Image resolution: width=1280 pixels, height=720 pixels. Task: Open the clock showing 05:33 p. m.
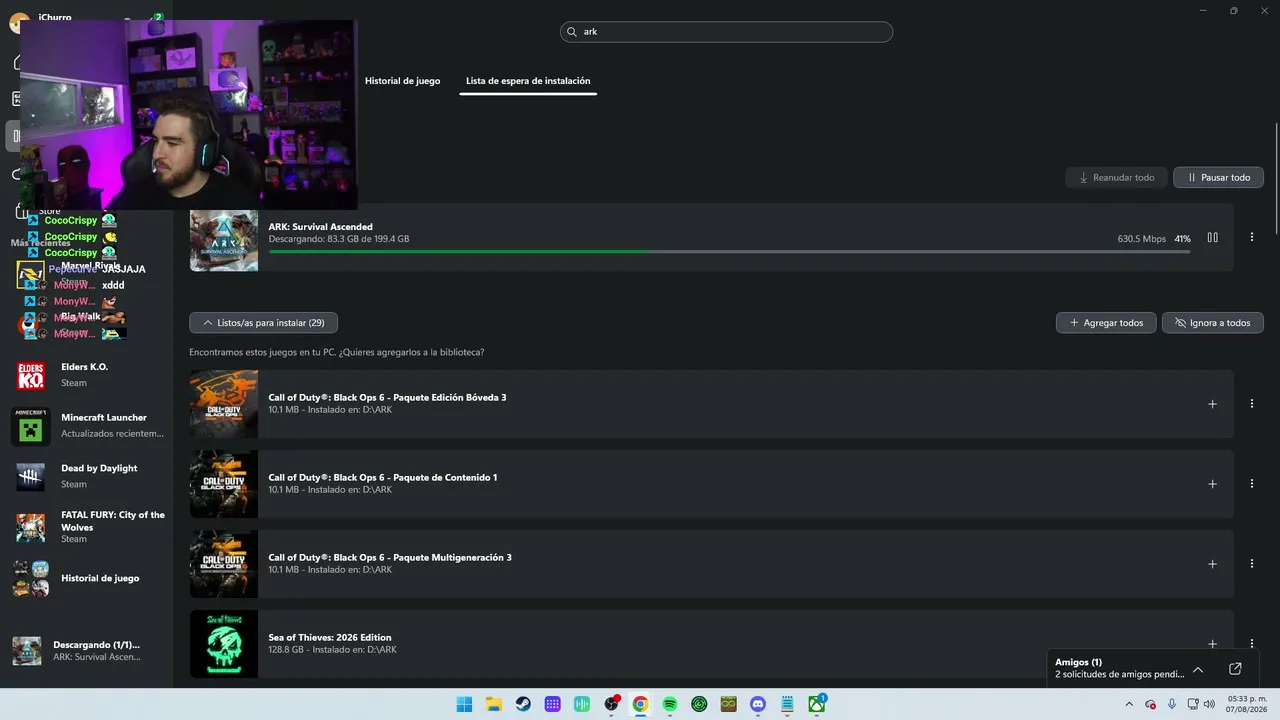(x=1245, y=704)
